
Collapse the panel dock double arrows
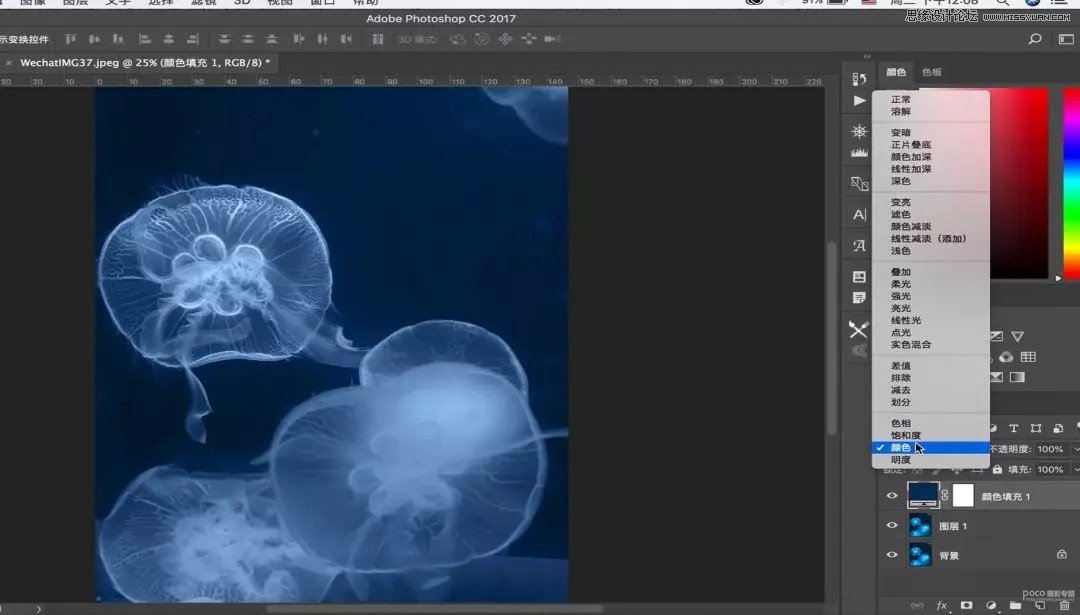[867, 56]
